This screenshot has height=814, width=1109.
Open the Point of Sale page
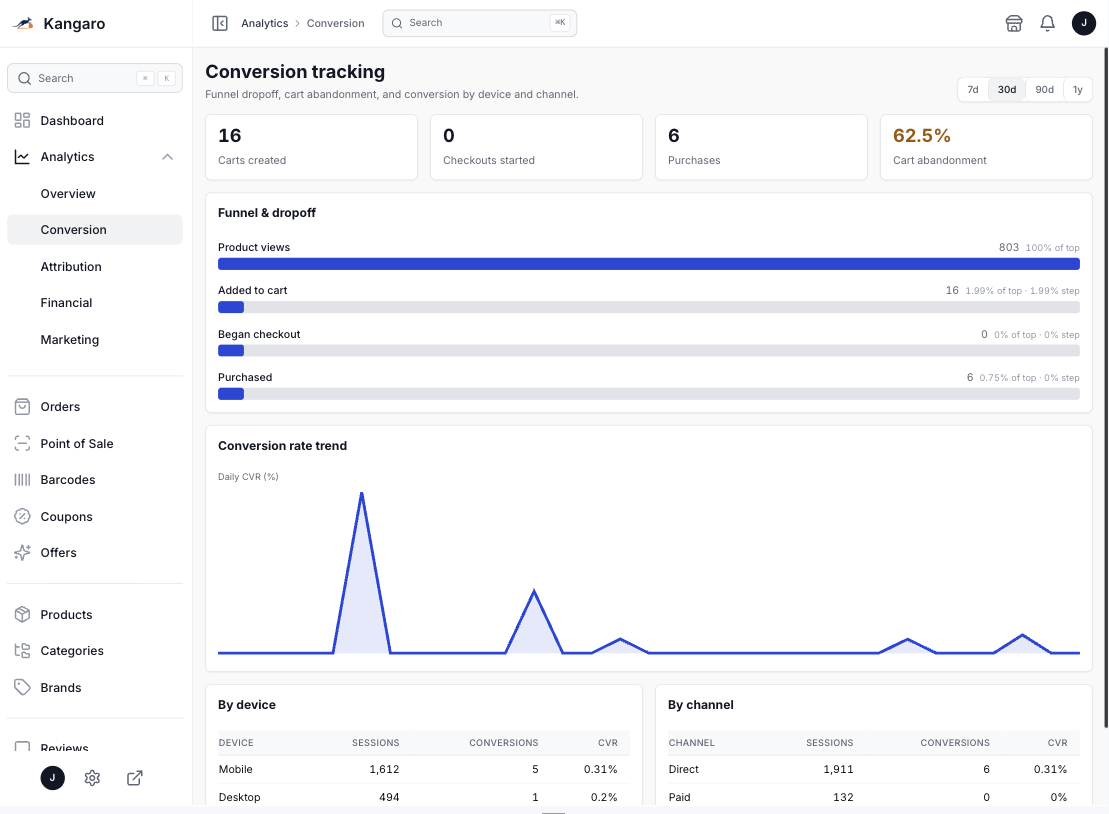click(95, 443)
